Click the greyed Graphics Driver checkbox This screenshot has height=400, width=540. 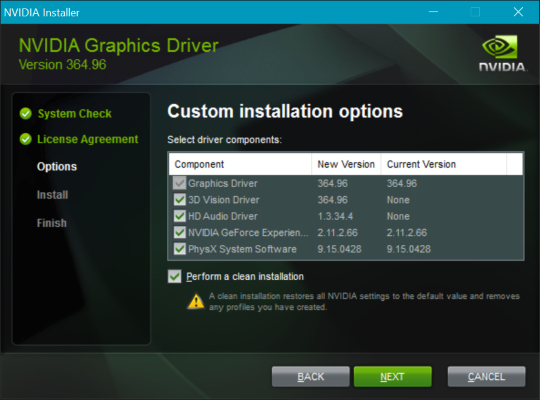coord(179,183)
